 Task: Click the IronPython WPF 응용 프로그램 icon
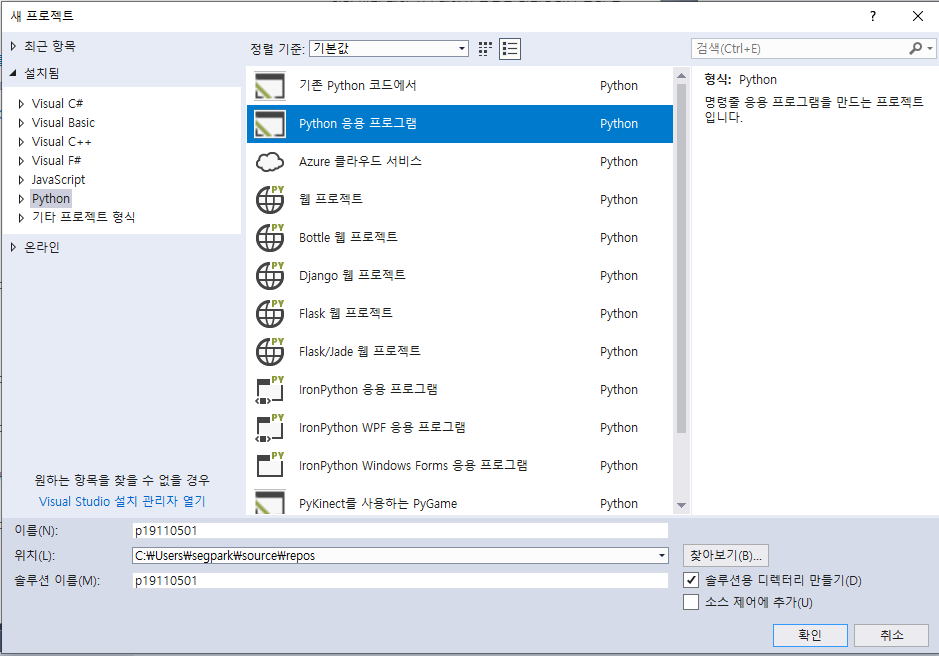tap(270, 428)
